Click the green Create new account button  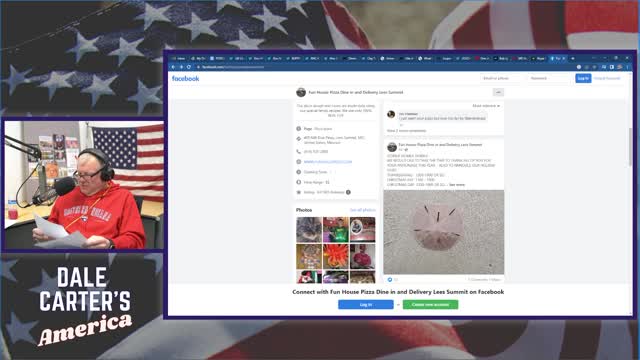coord(430,304)
